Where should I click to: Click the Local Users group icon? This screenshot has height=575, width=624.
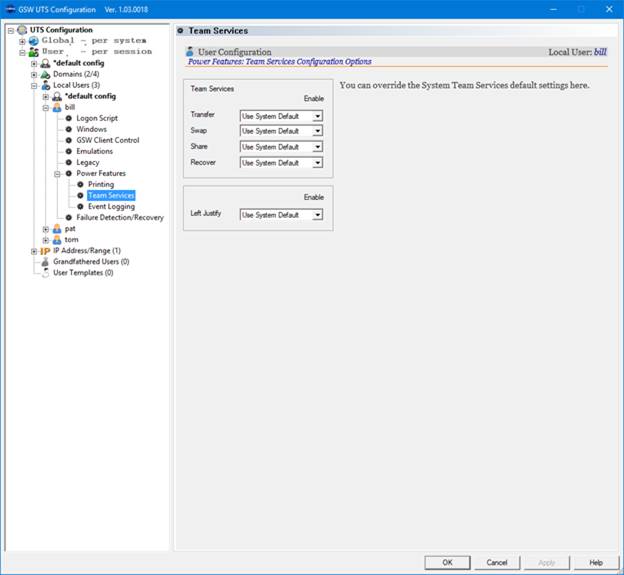45,85
